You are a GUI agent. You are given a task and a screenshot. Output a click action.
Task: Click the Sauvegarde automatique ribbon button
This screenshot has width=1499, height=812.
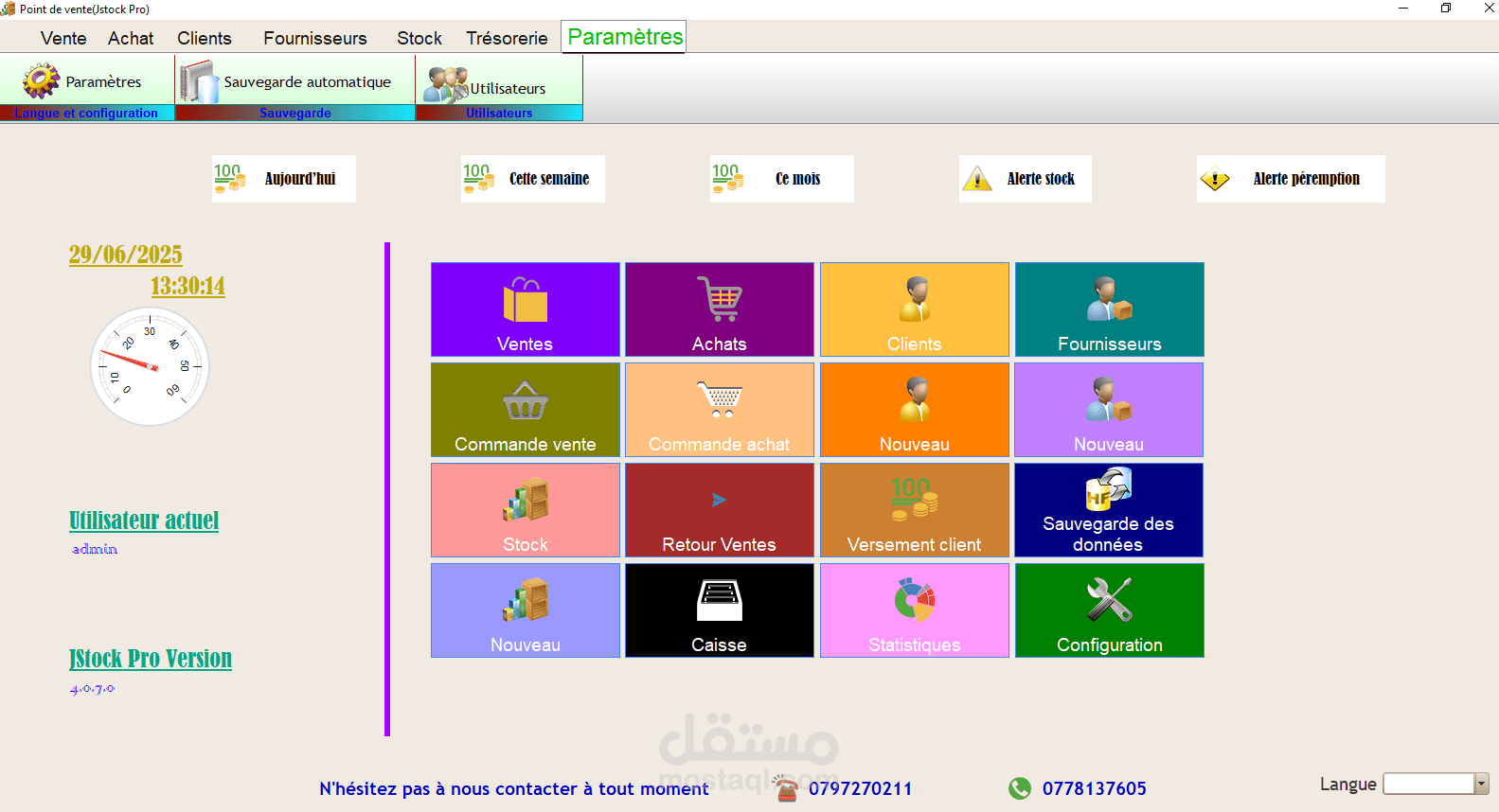click(x=295, y=81)
